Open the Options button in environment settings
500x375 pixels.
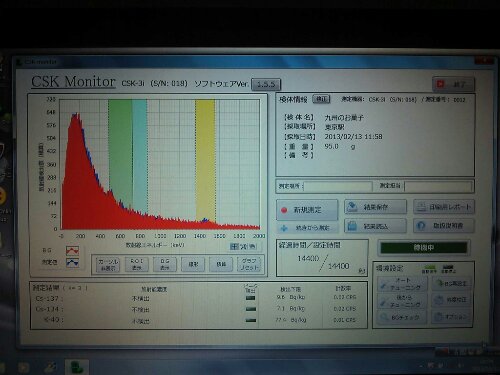452,316
